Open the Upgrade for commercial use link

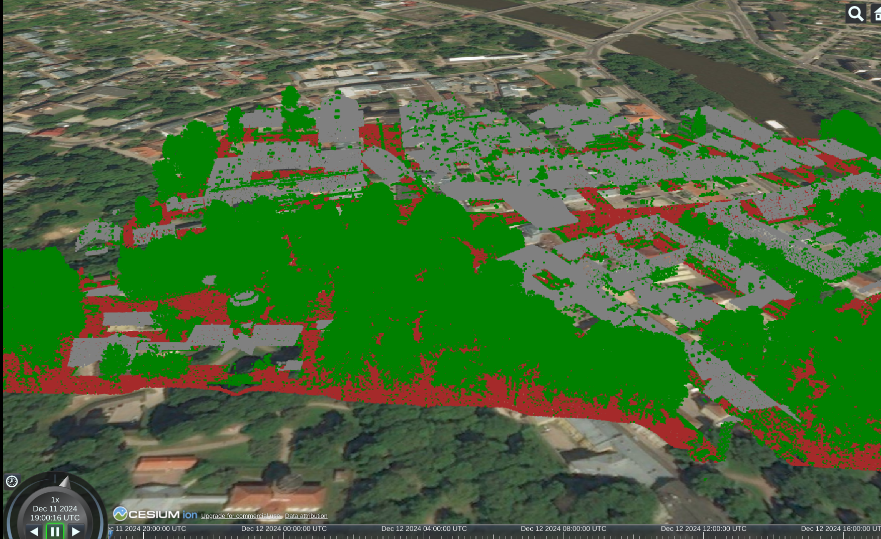click(x=241, y=516)
